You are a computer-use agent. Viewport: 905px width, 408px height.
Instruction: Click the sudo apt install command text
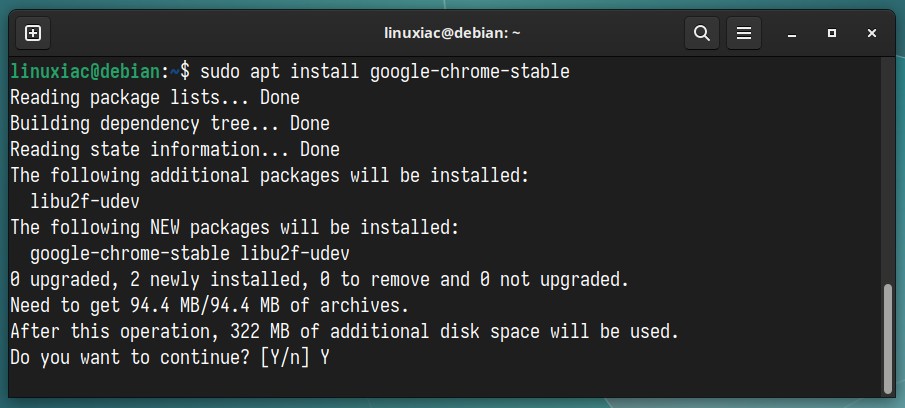tap(384, 72)
